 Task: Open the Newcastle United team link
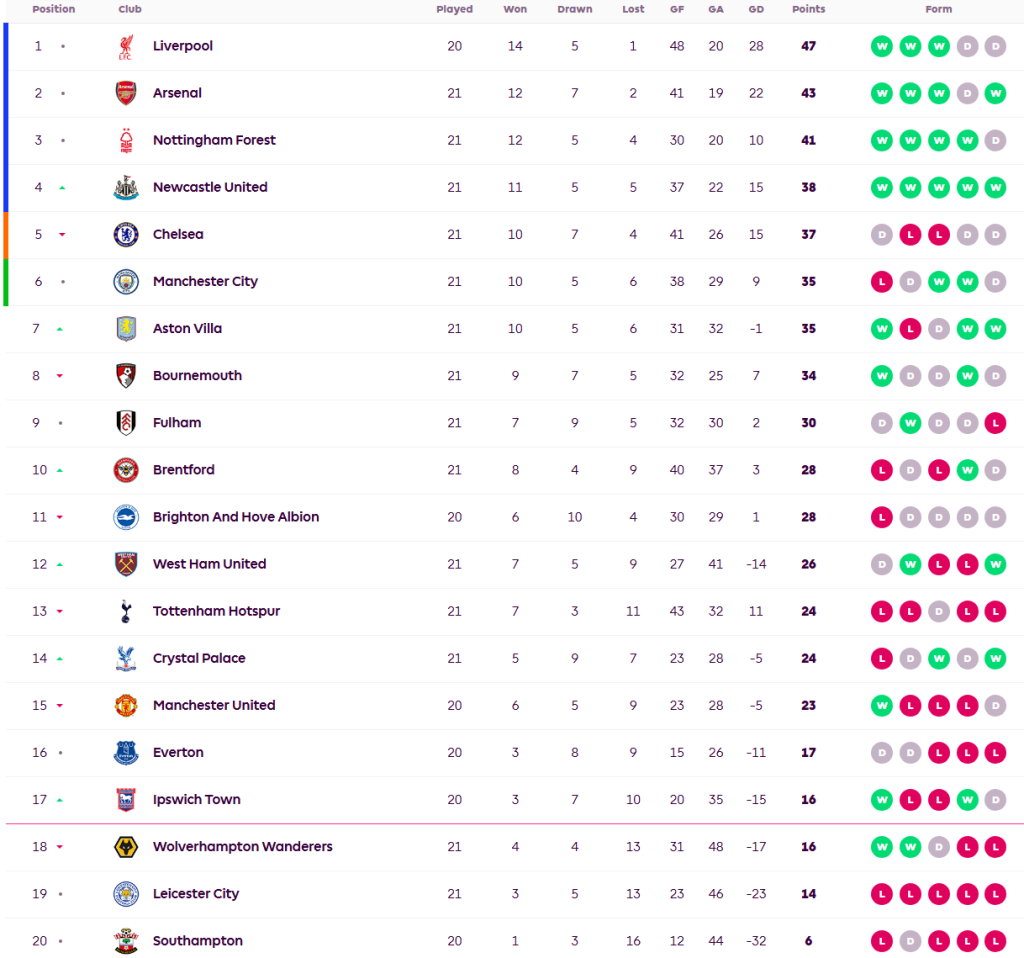(210, 187)
